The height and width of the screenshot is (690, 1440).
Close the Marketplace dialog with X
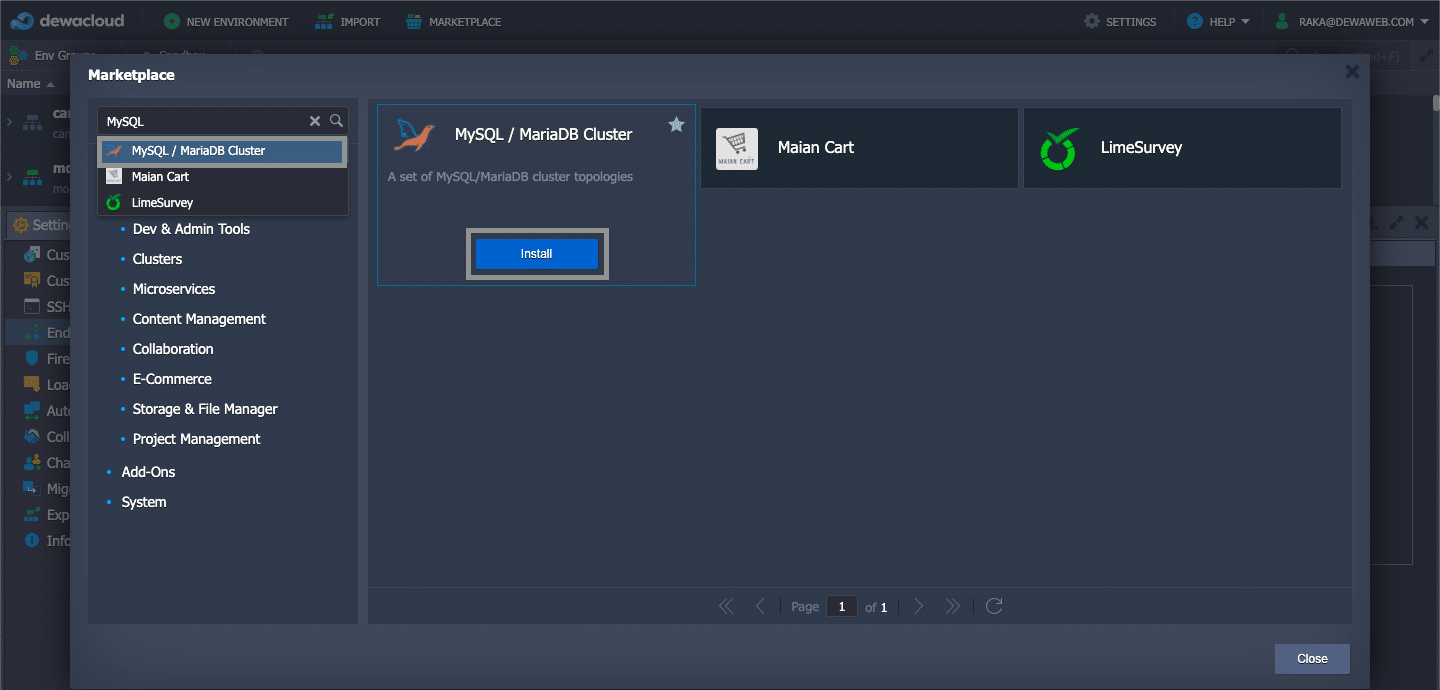pos(1352,72)
